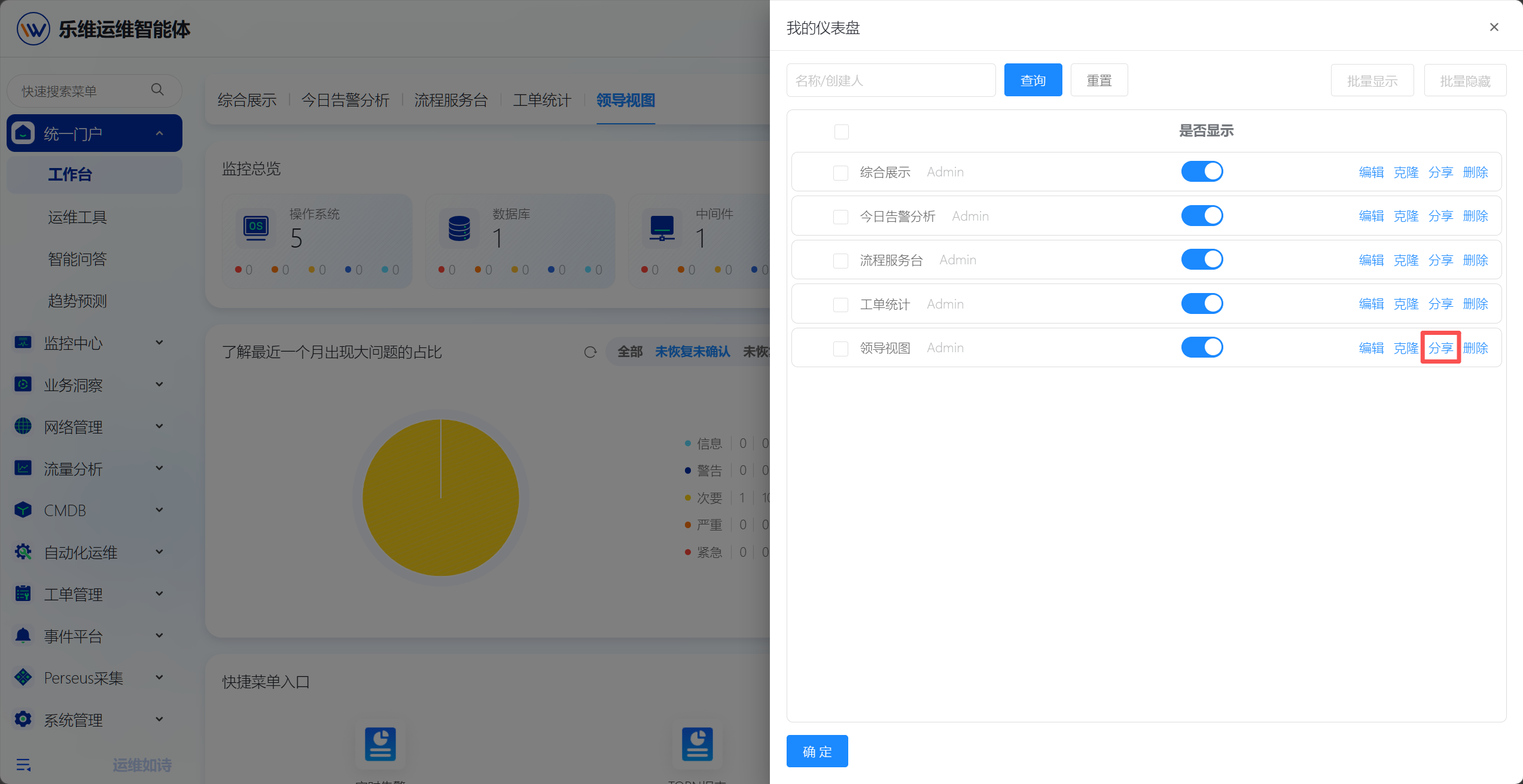Image resolution: width=1523 pixels, height=784 pixels.
Task: Collapse the 统一门户 menu arrow
Action: [x=159, y=133]
